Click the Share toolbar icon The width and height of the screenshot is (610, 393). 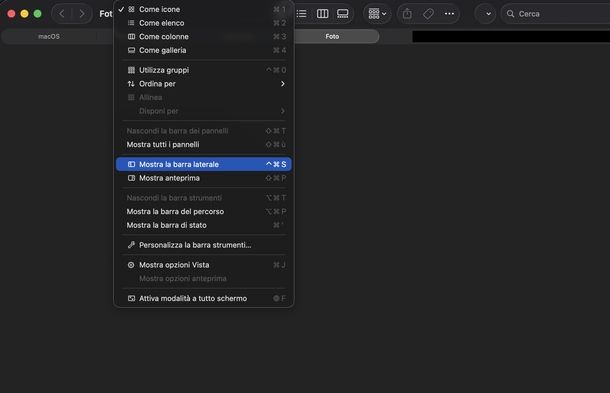[407, 14]
